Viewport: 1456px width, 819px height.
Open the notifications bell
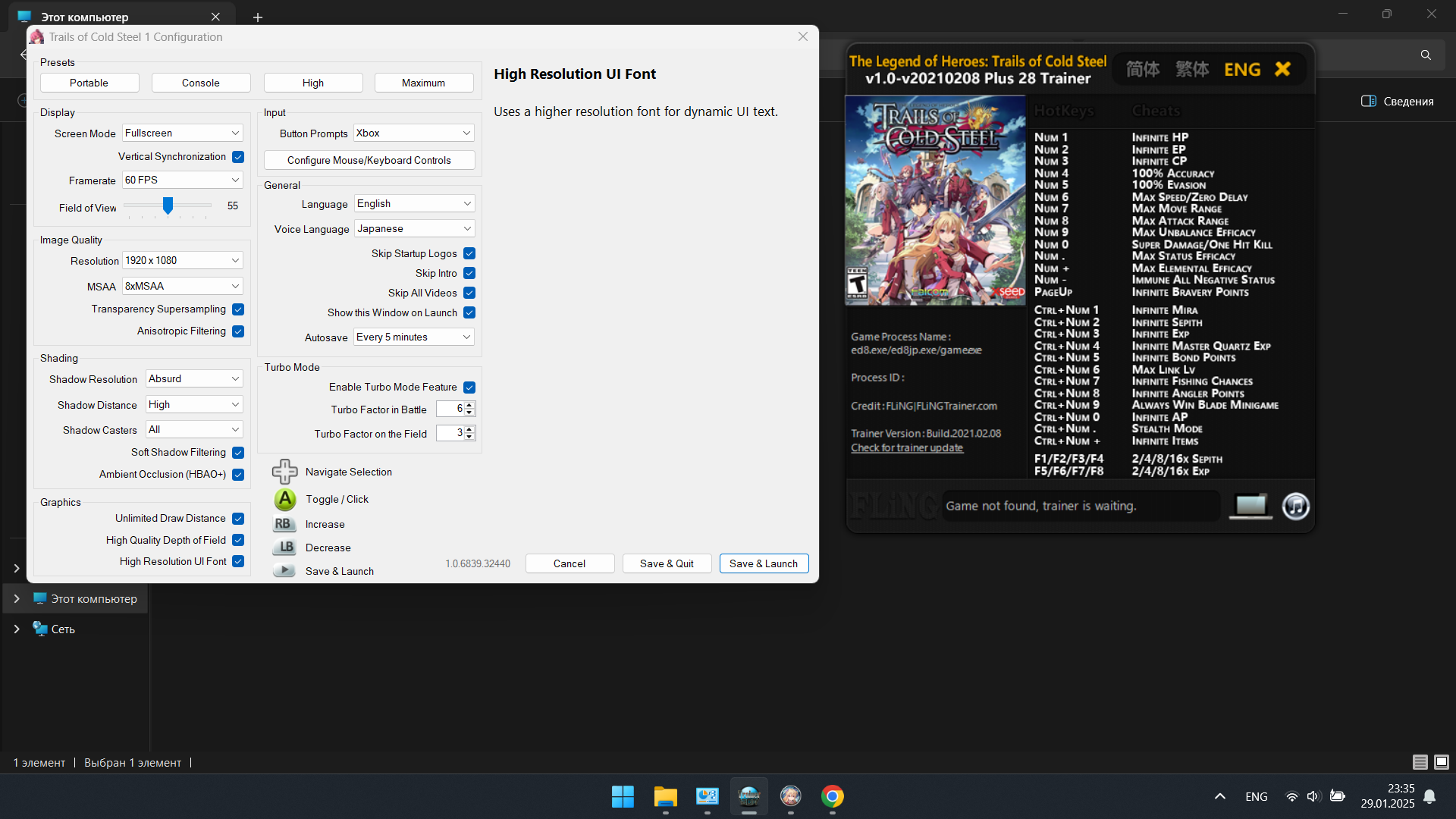click(1429, 796)
